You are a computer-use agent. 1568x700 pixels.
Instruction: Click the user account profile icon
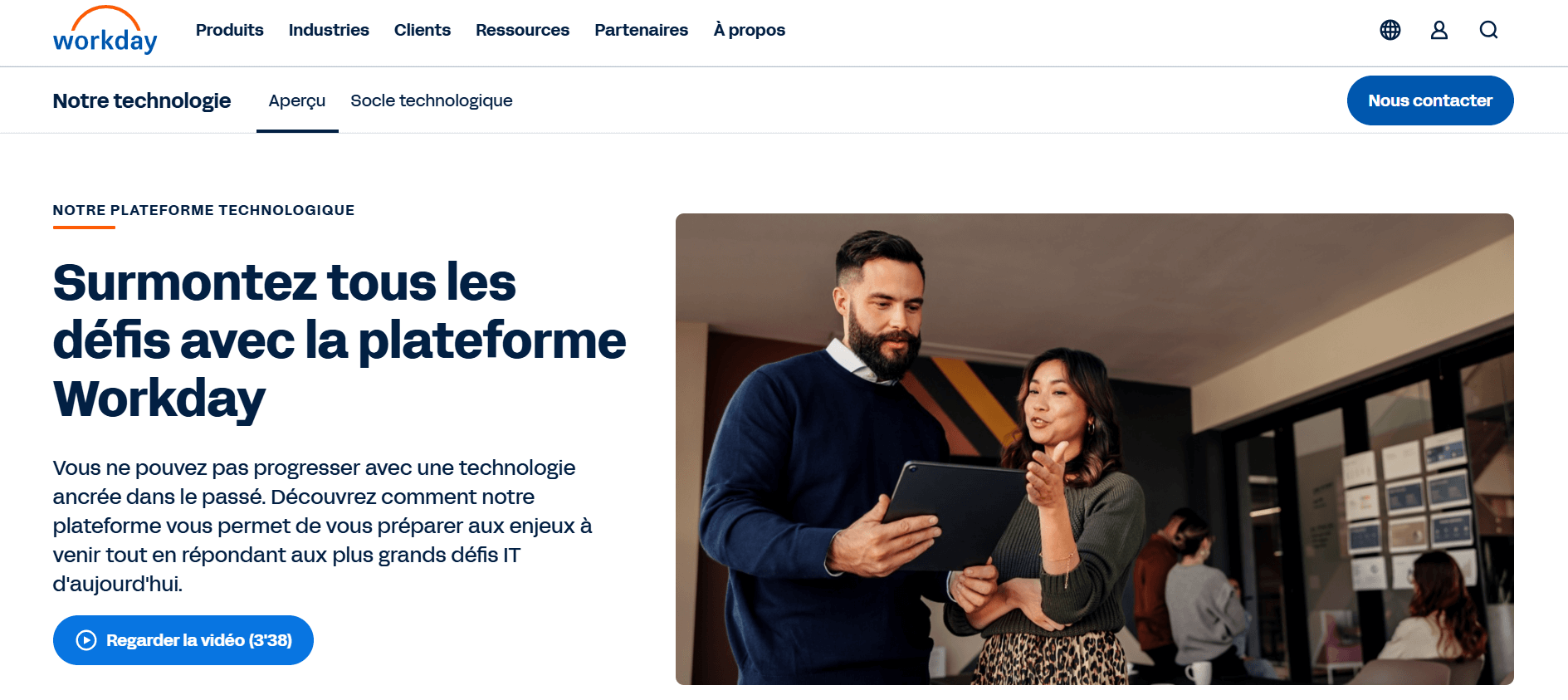(1439, 30)
